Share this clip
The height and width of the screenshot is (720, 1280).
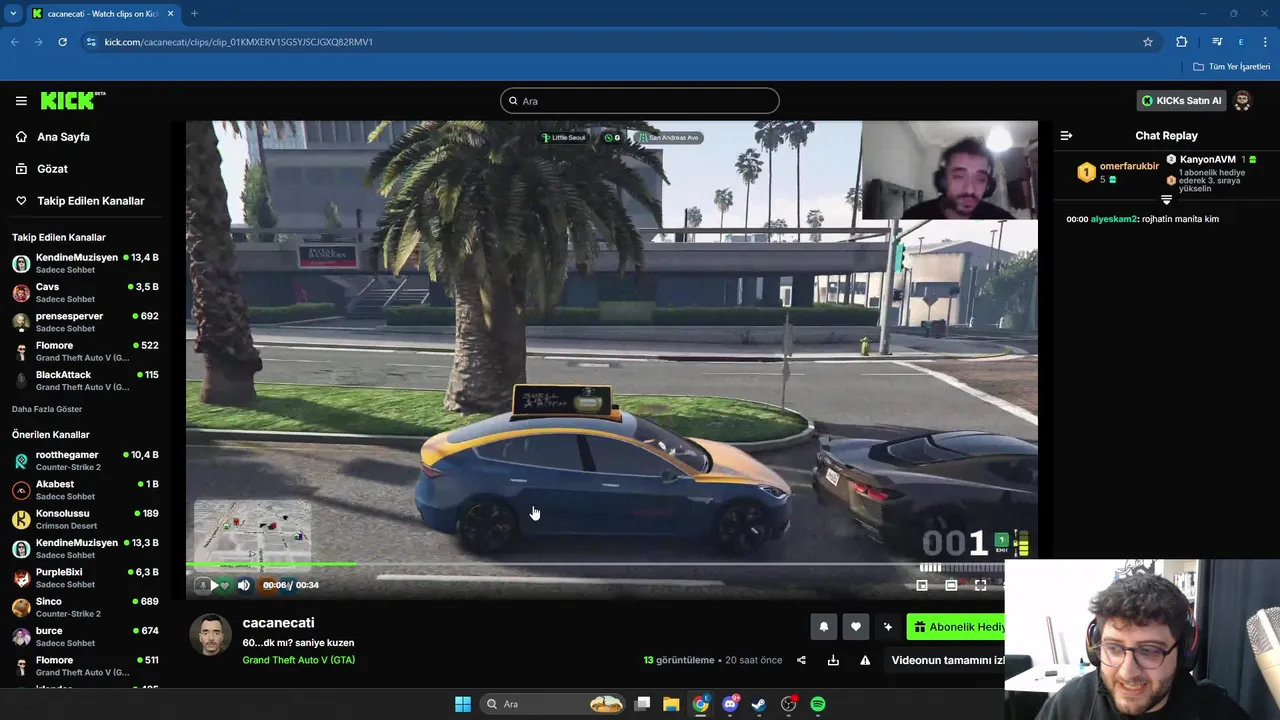[x=801, y=660]
